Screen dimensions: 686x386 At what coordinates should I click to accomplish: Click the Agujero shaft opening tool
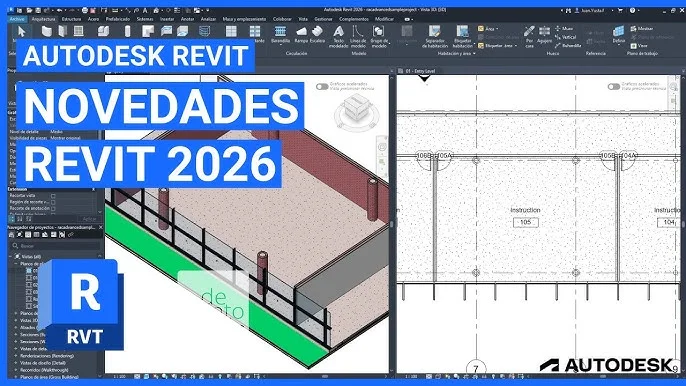pos(544,35)
